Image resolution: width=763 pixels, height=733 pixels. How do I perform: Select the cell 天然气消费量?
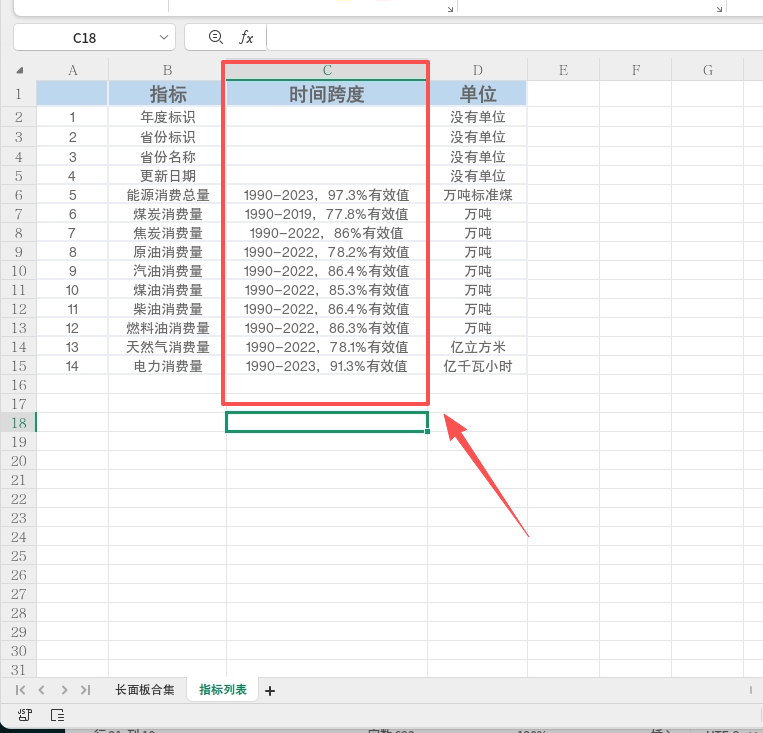[x=167, y=347]
